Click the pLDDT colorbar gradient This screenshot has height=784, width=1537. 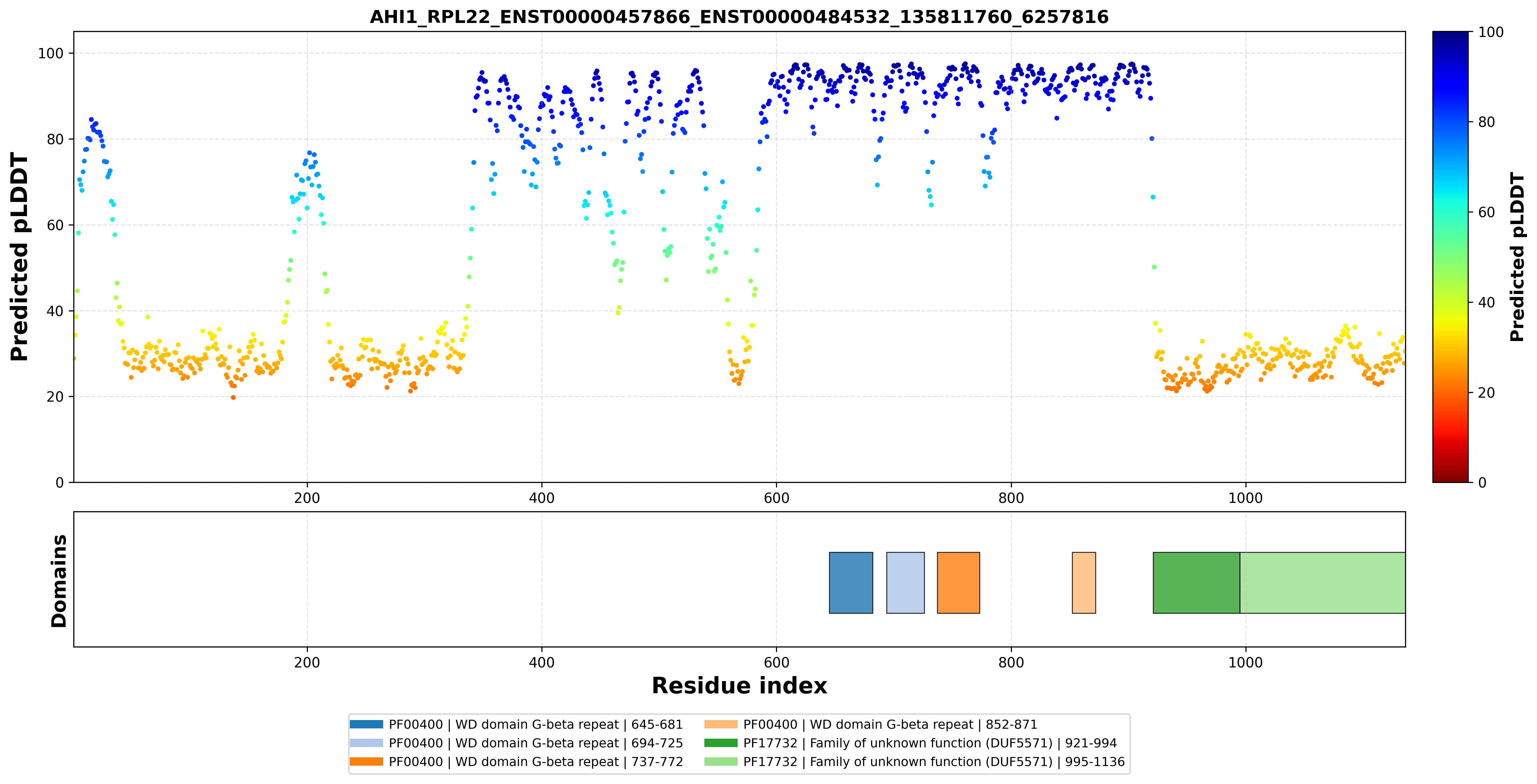pyautogui.click(x=1450, y=257)
